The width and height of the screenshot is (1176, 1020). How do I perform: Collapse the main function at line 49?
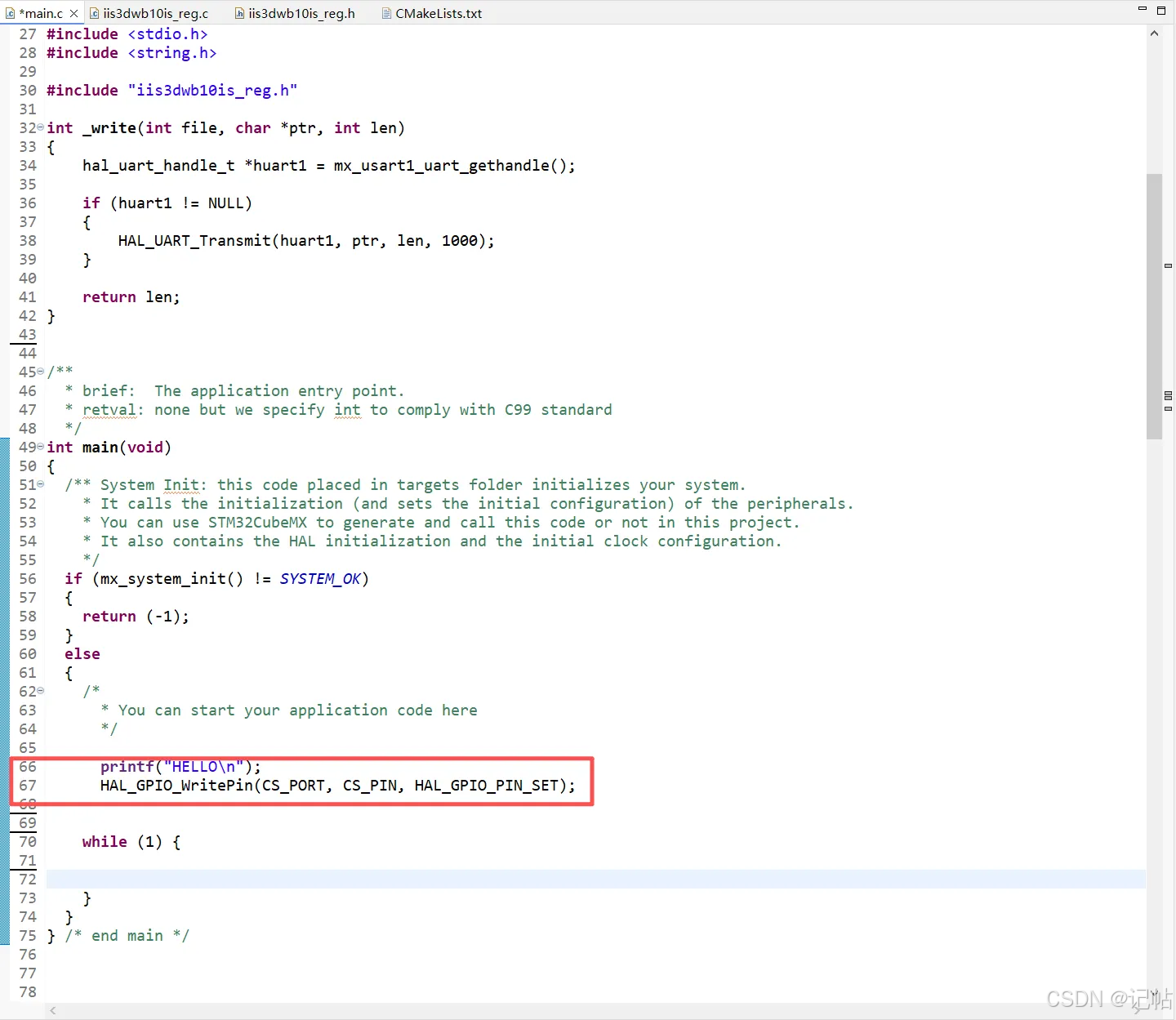pos(41,447)
